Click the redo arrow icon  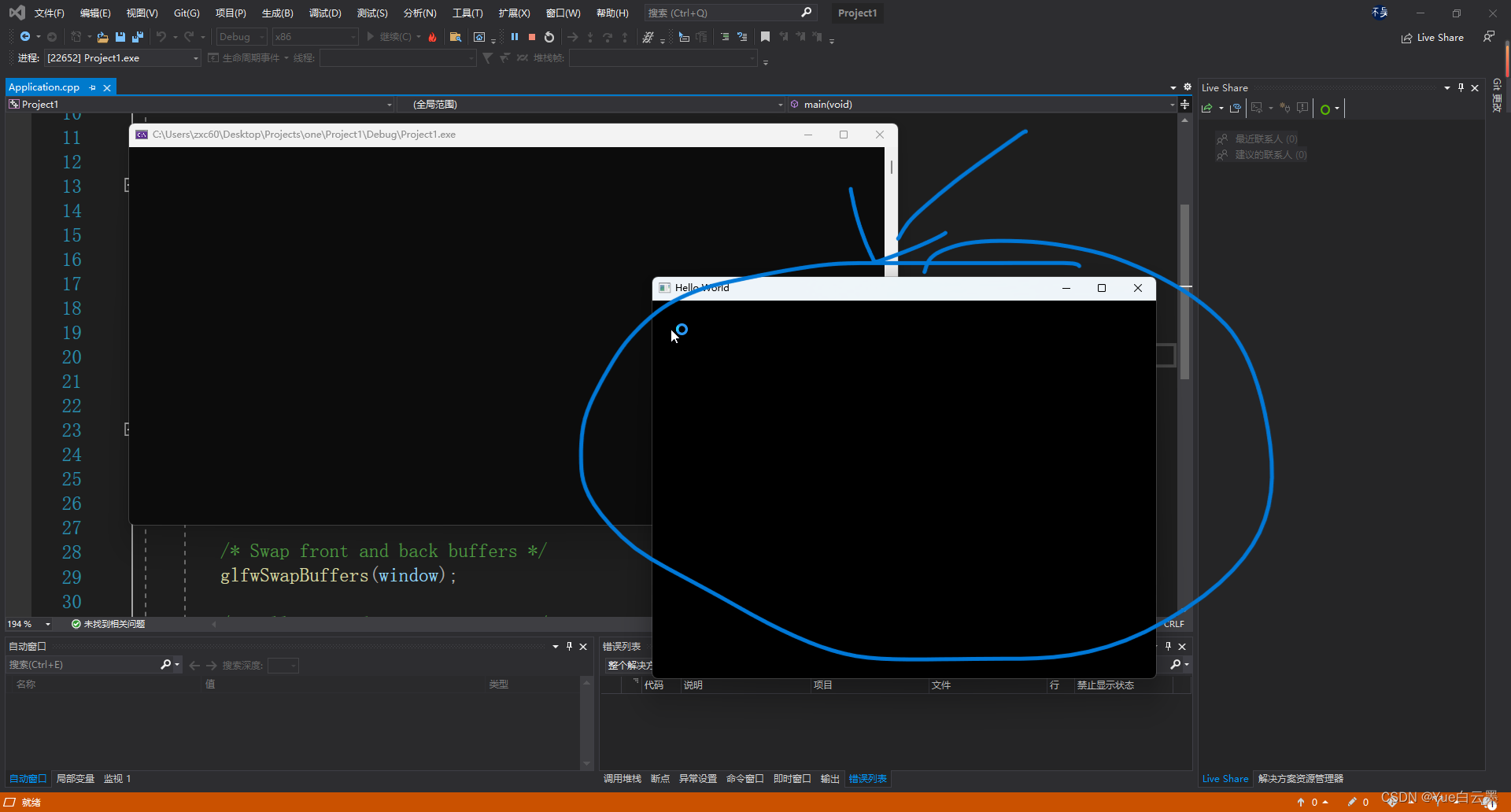click(x=189, y=37)
